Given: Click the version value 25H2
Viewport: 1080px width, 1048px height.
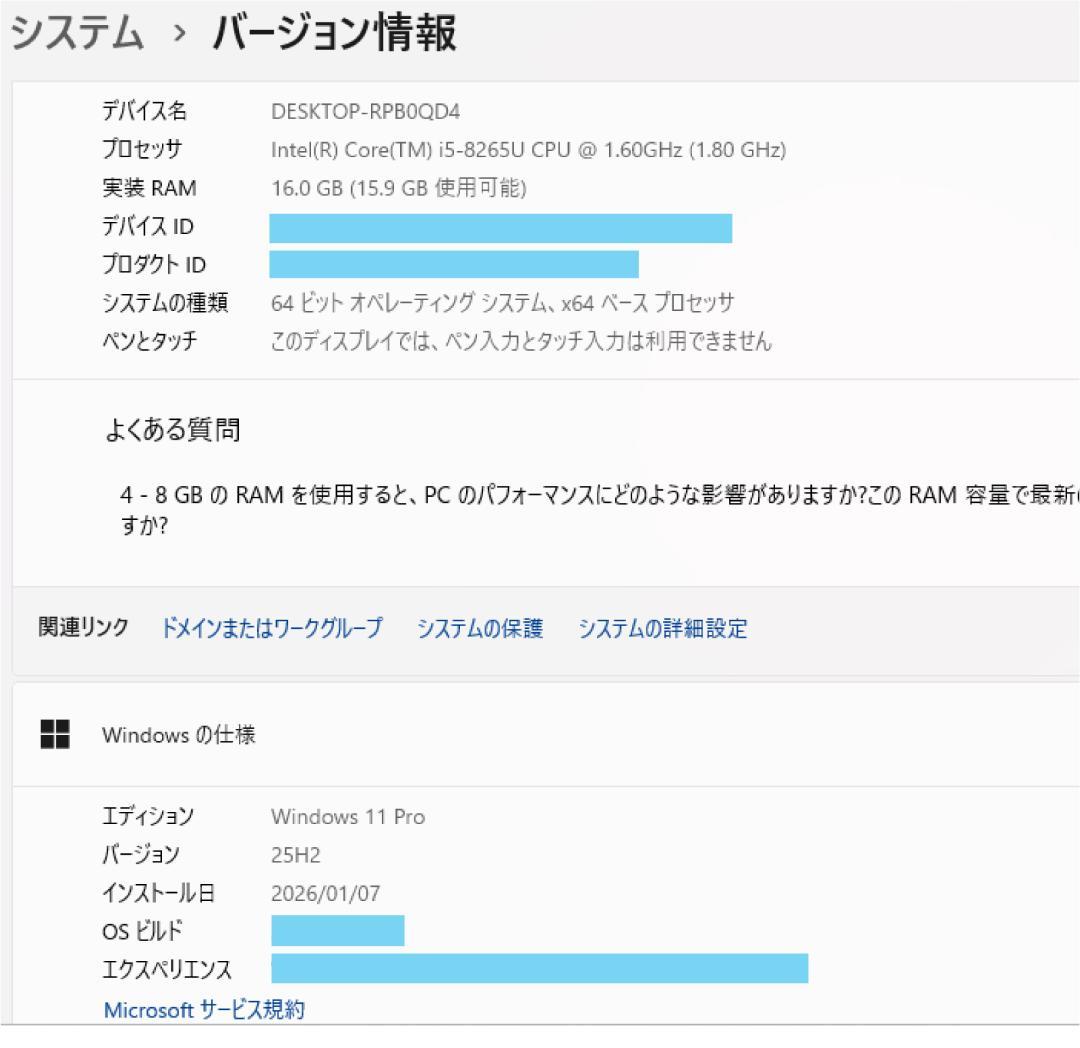Looking at the screenshot, I should (x=294, y=855).
